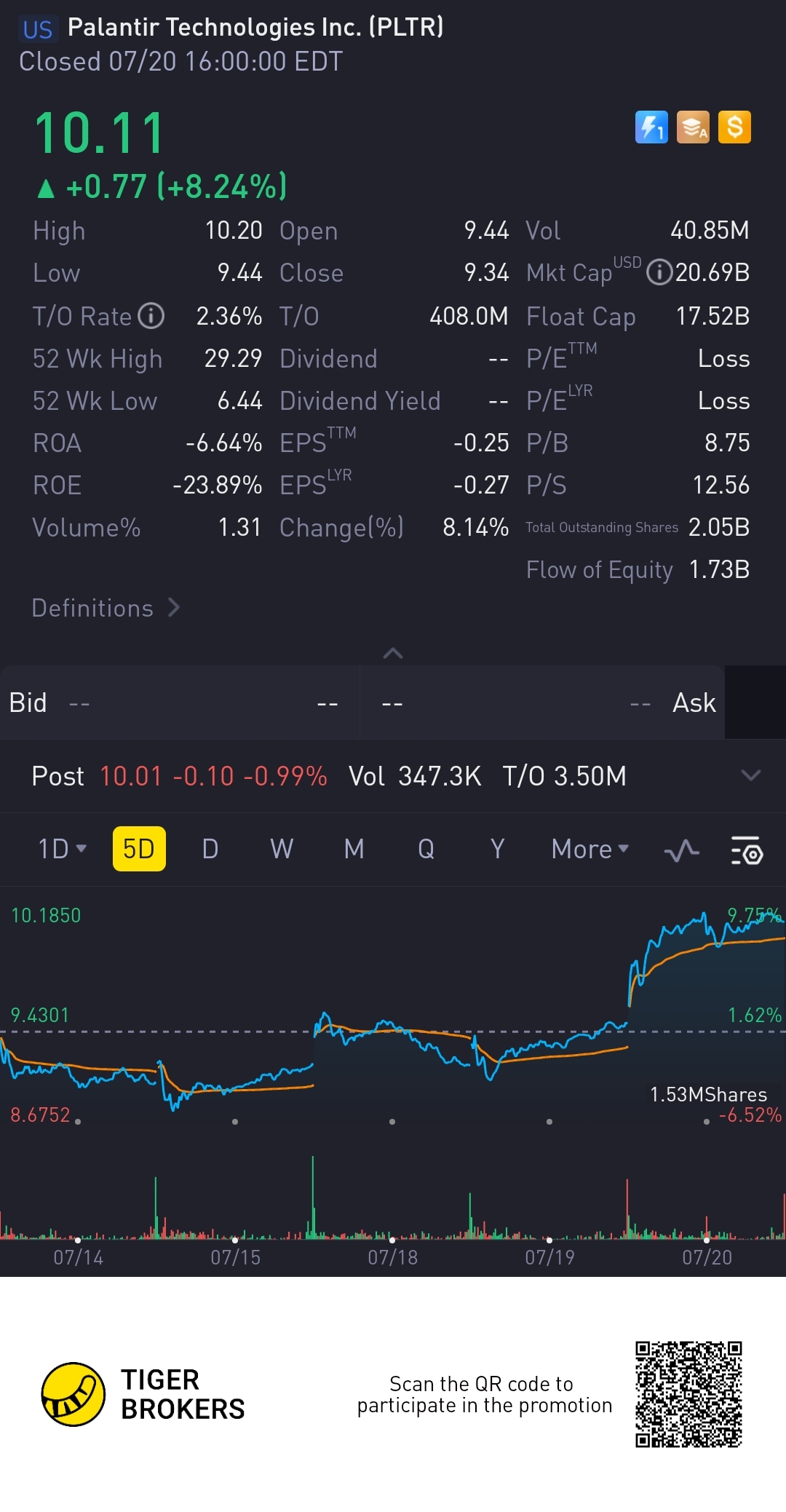The image size is (786, 1512).
Task: Collapse the stock details panel chevron
Action: click(x=393, y=653)
